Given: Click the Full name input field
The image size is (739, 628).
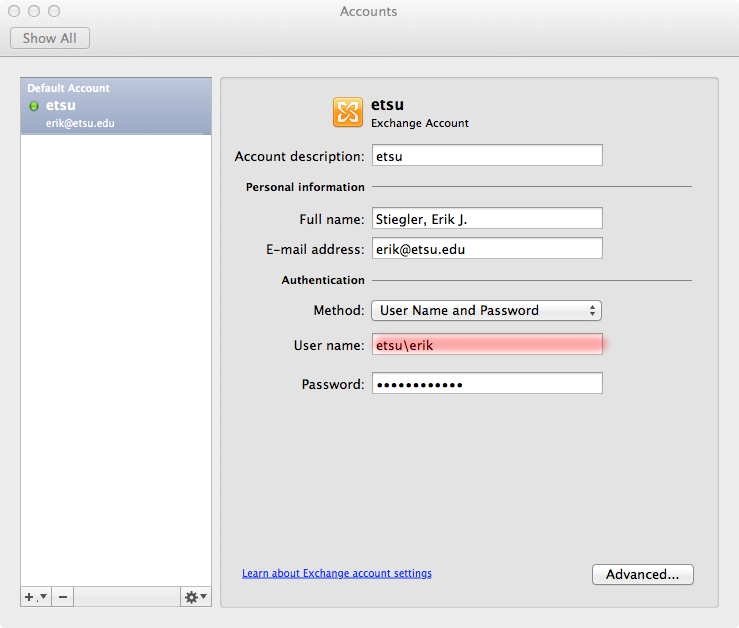Looking at the screenshot, I should pyautogui.click(x=487, y=219).
